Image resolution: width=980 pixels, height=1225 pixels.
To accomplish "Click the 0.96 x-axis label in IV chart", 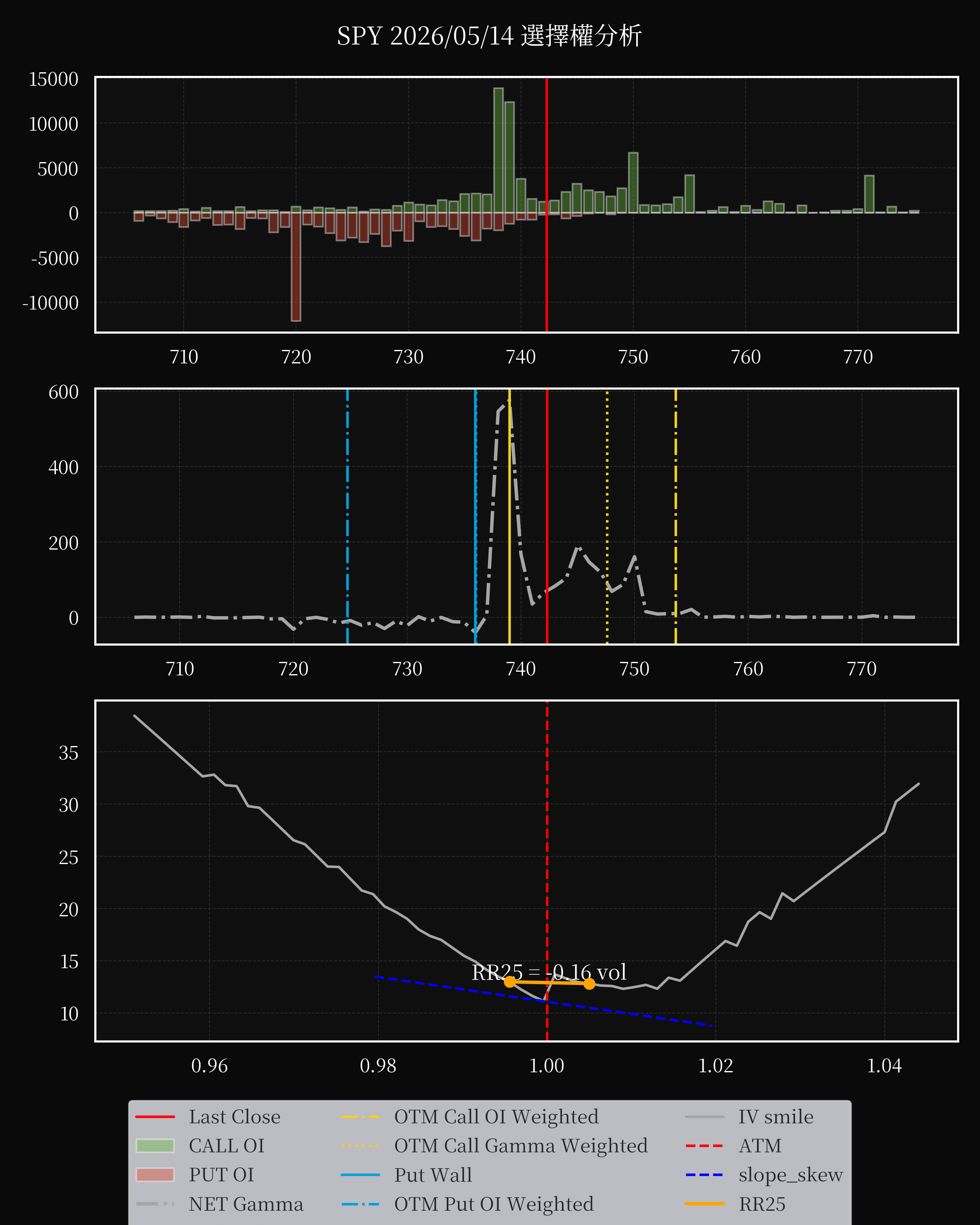I will [209, 1065].
